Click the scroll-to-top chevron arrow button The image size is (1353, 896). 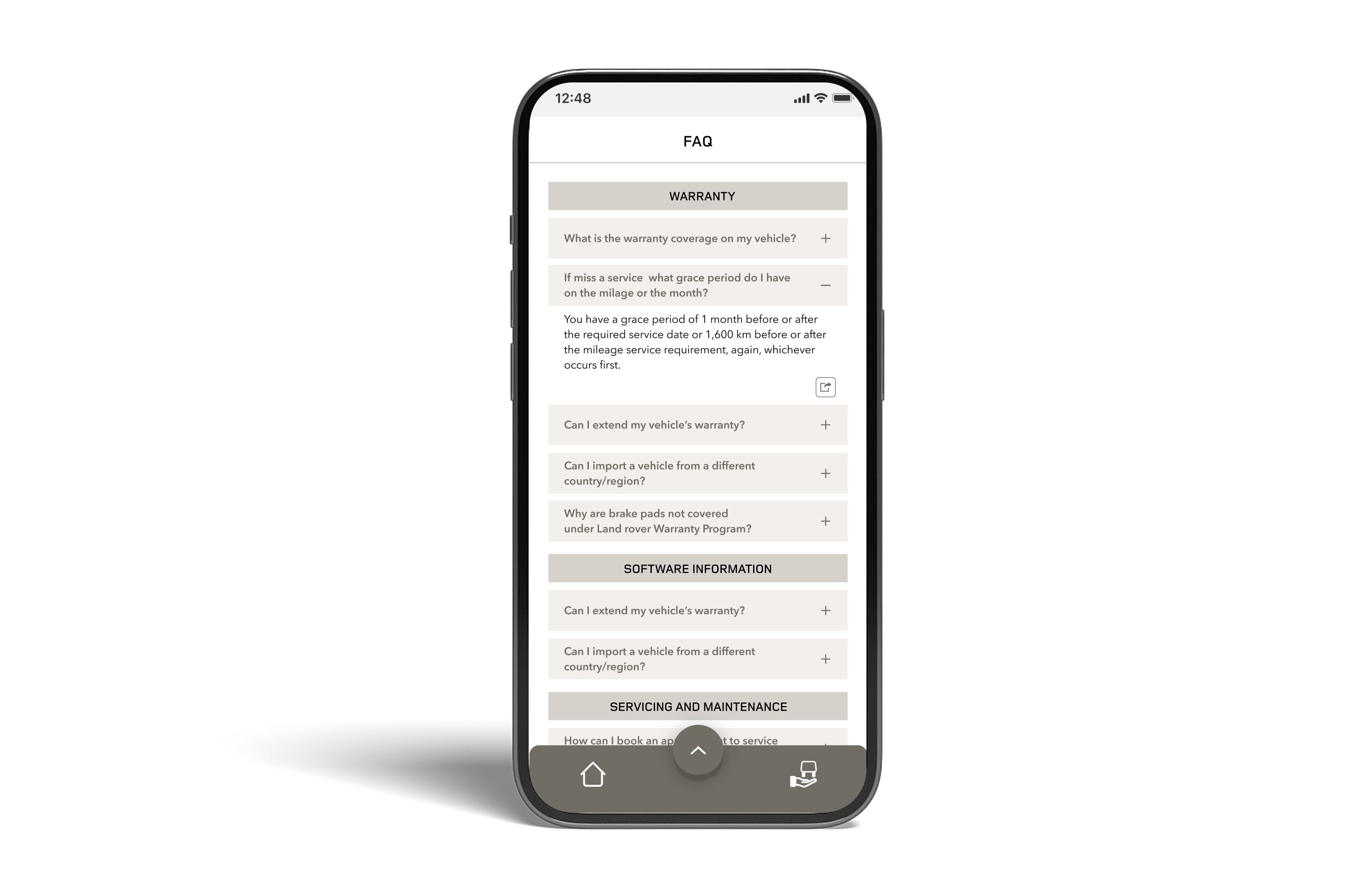698,751
